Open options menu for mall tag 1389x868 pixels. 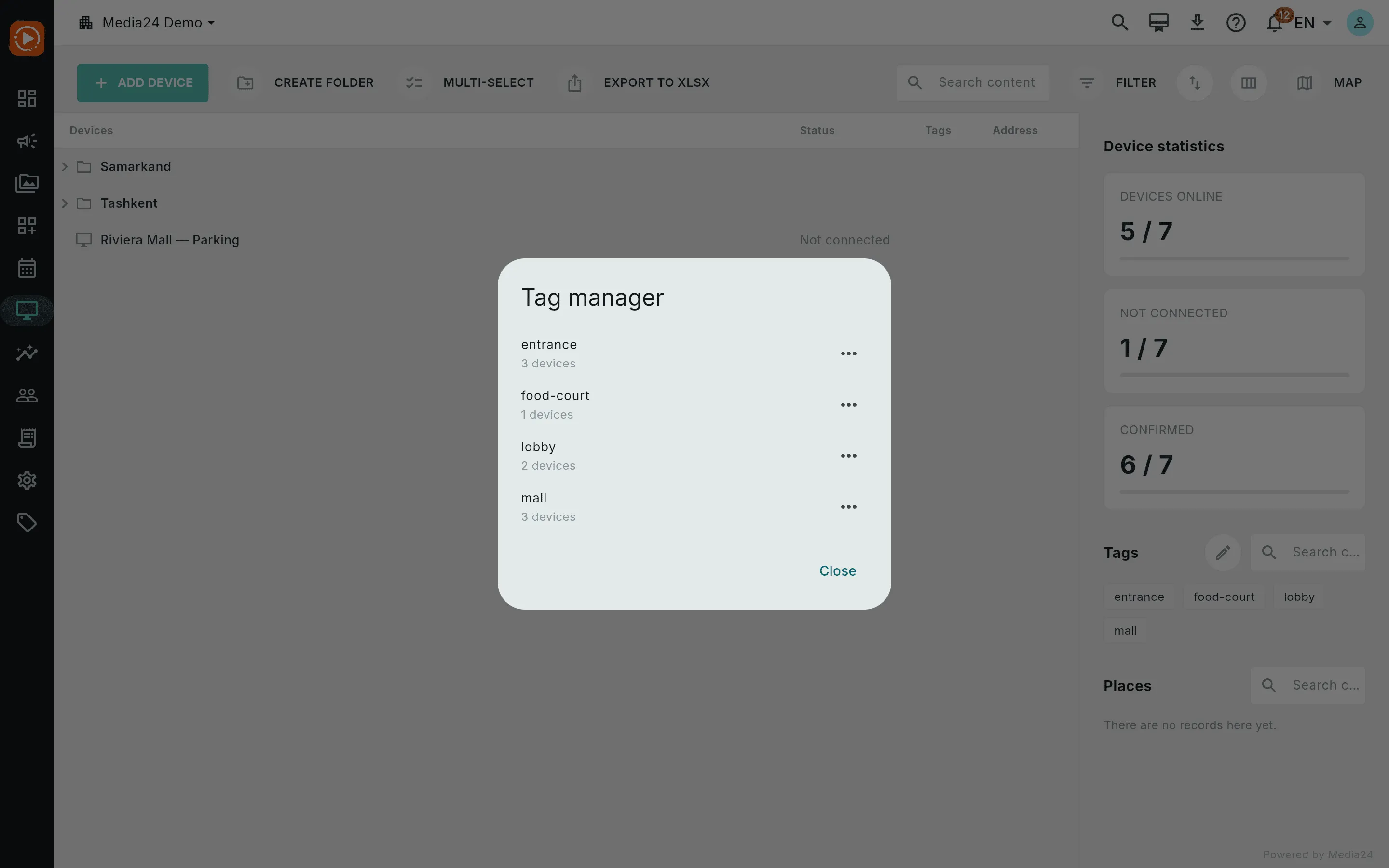click(x=848, y=507)
